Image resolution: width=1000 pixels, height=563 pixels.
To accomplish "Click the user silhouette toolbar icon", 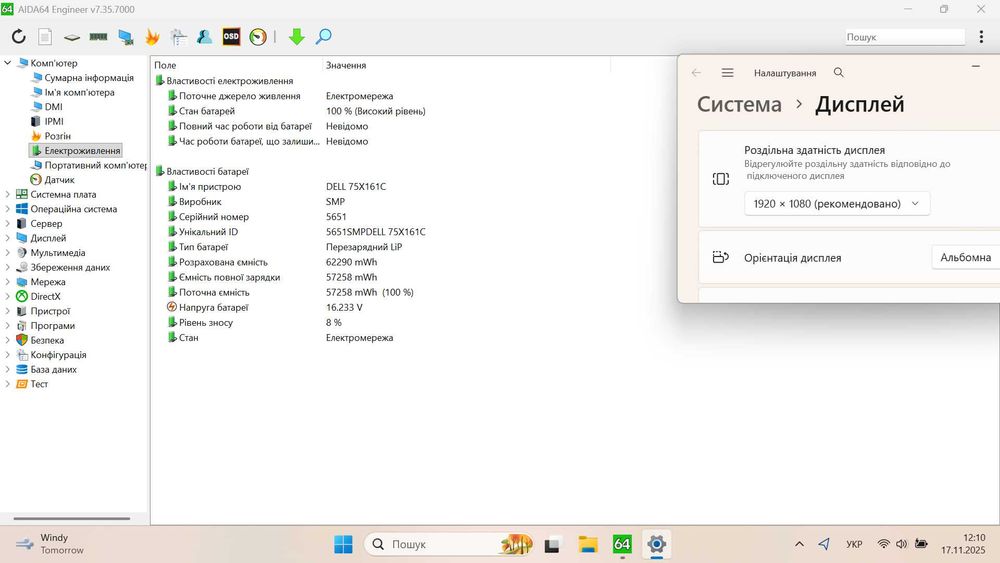I will click(204, 37).
